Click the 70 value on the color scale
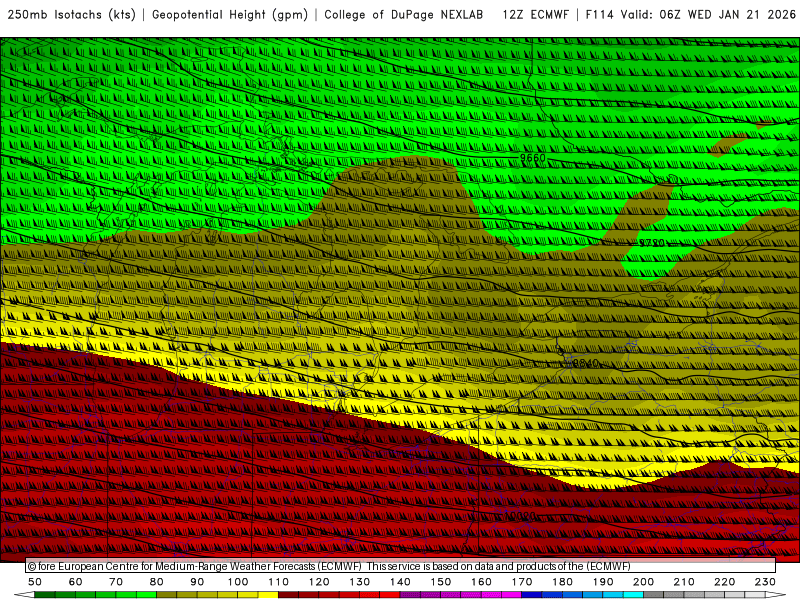This screenshot has width=800, height=600. click(x=116, y=582)
